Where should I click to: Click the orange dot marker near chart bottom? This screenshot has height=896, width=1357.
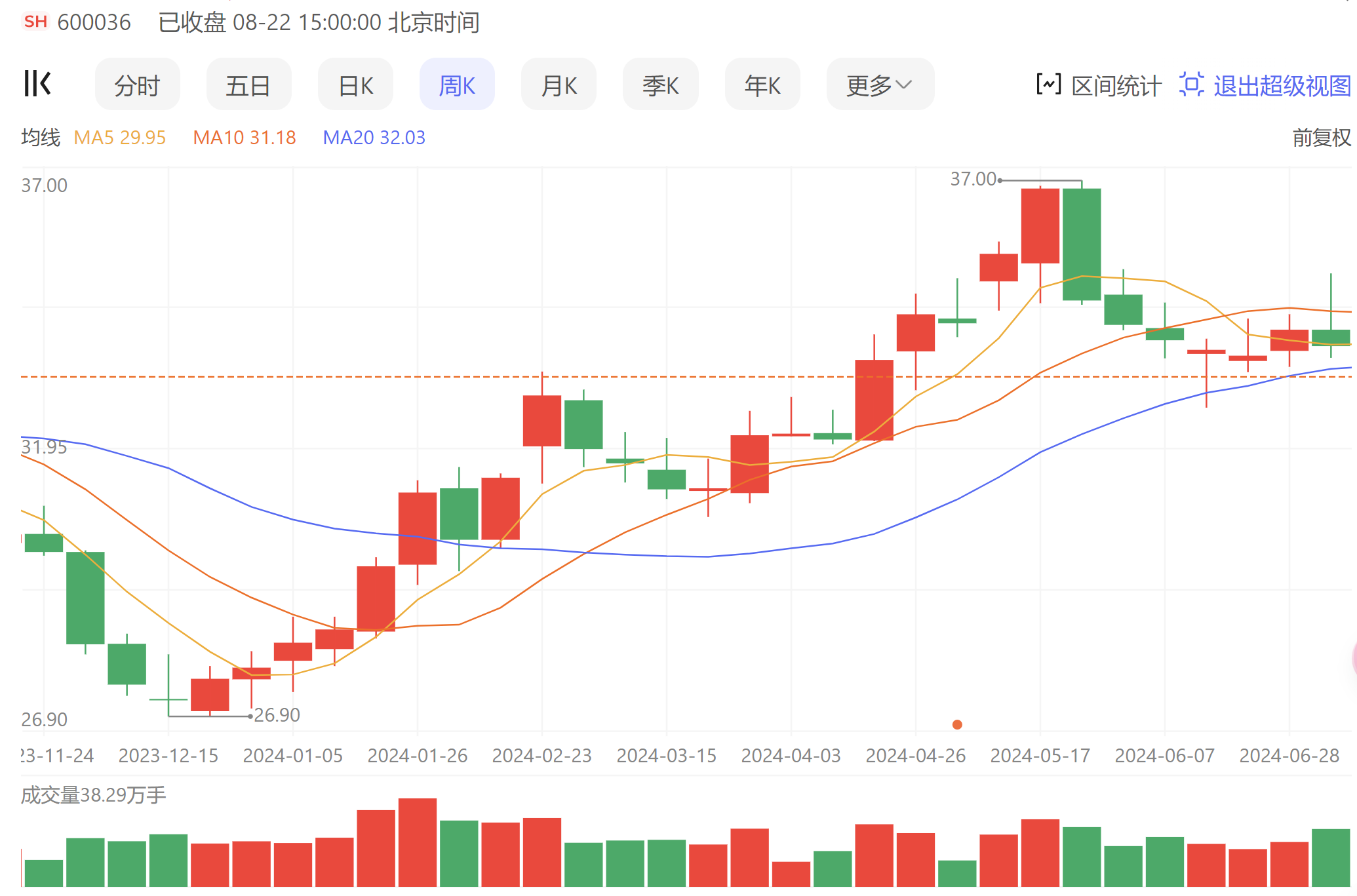[x=957, y=724]
